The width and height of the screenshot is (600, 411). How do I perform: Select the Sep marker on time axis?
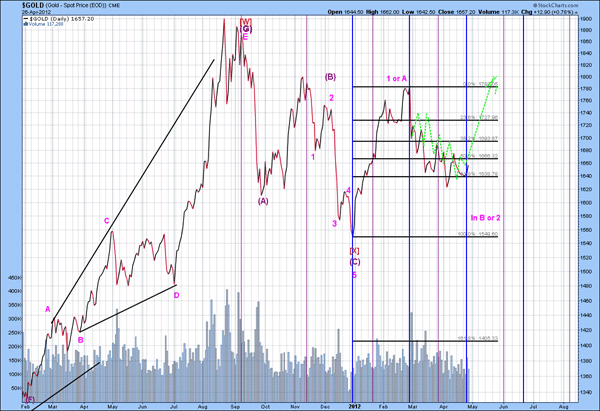pos(236,406)
